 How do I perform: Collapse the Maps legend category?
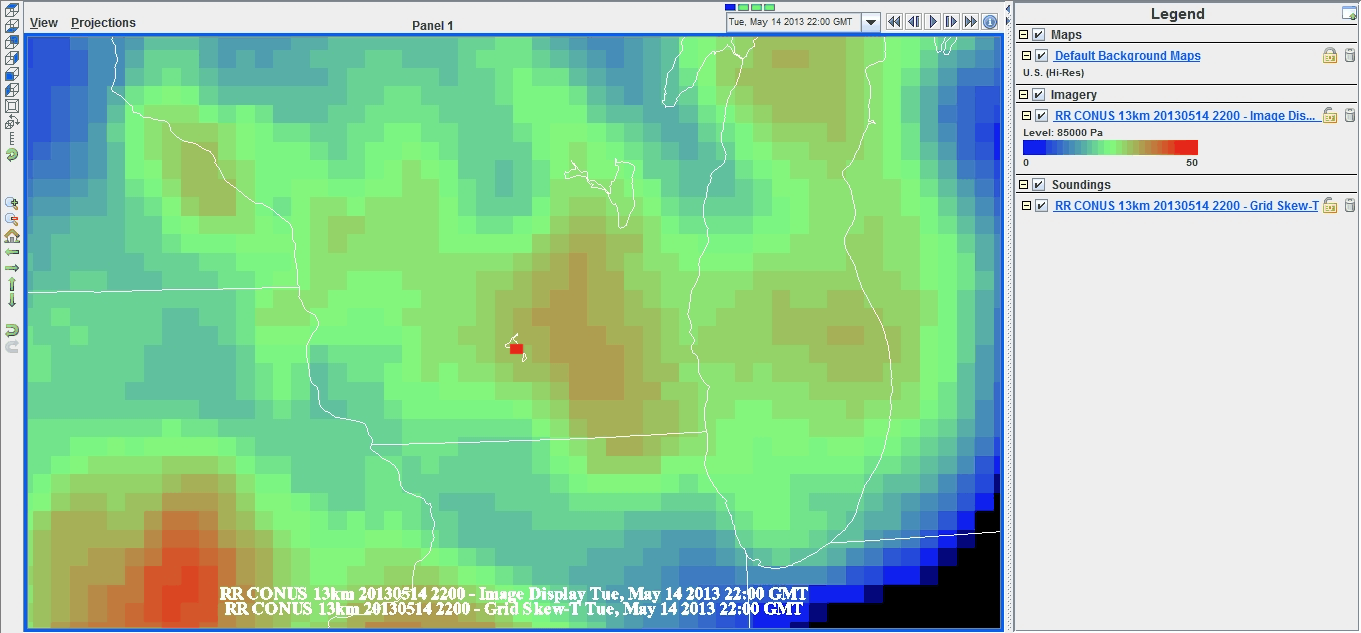[x=1023, y=35]
